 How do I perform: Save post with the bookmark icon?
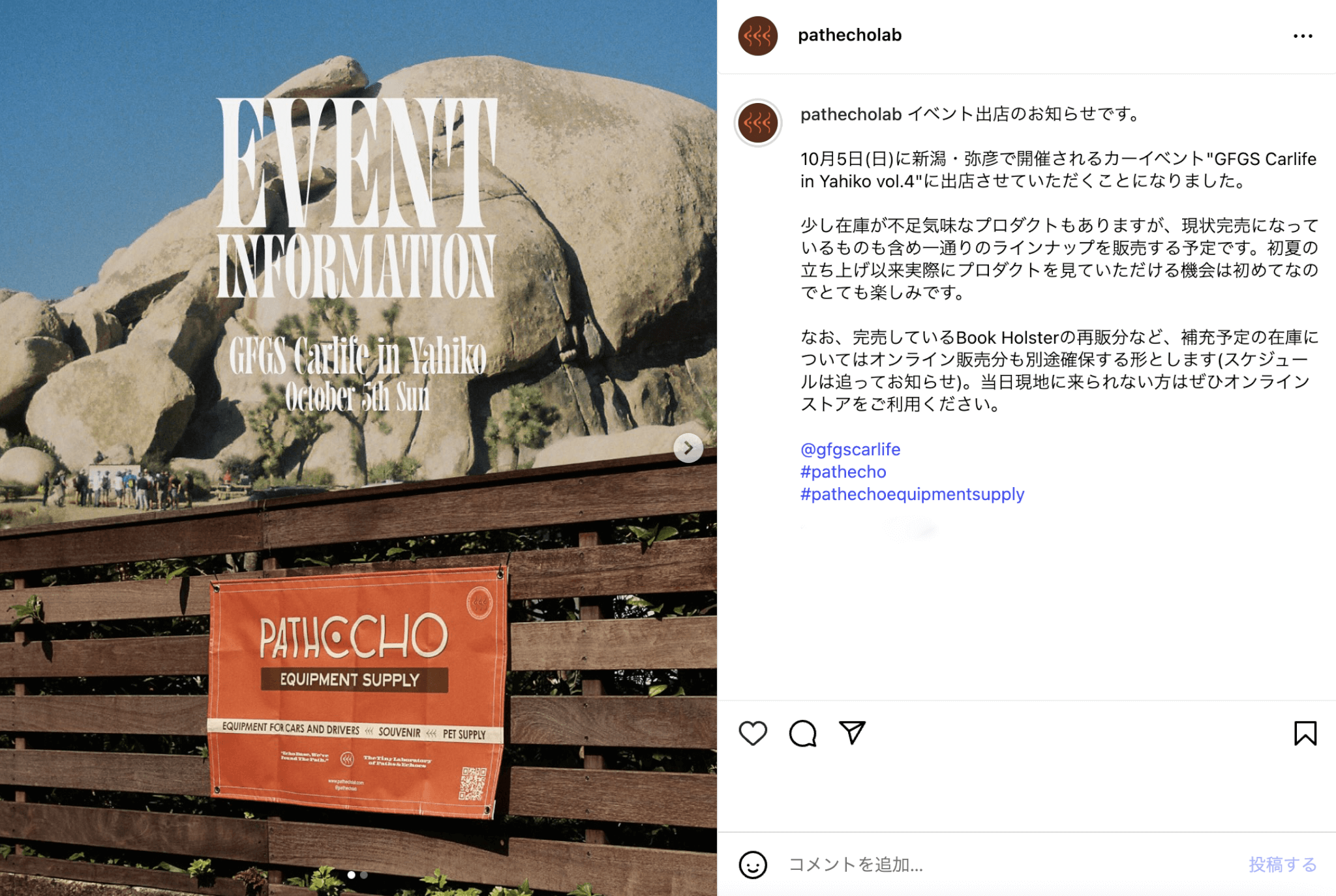pyautogui.click(x=1305, y=733)
